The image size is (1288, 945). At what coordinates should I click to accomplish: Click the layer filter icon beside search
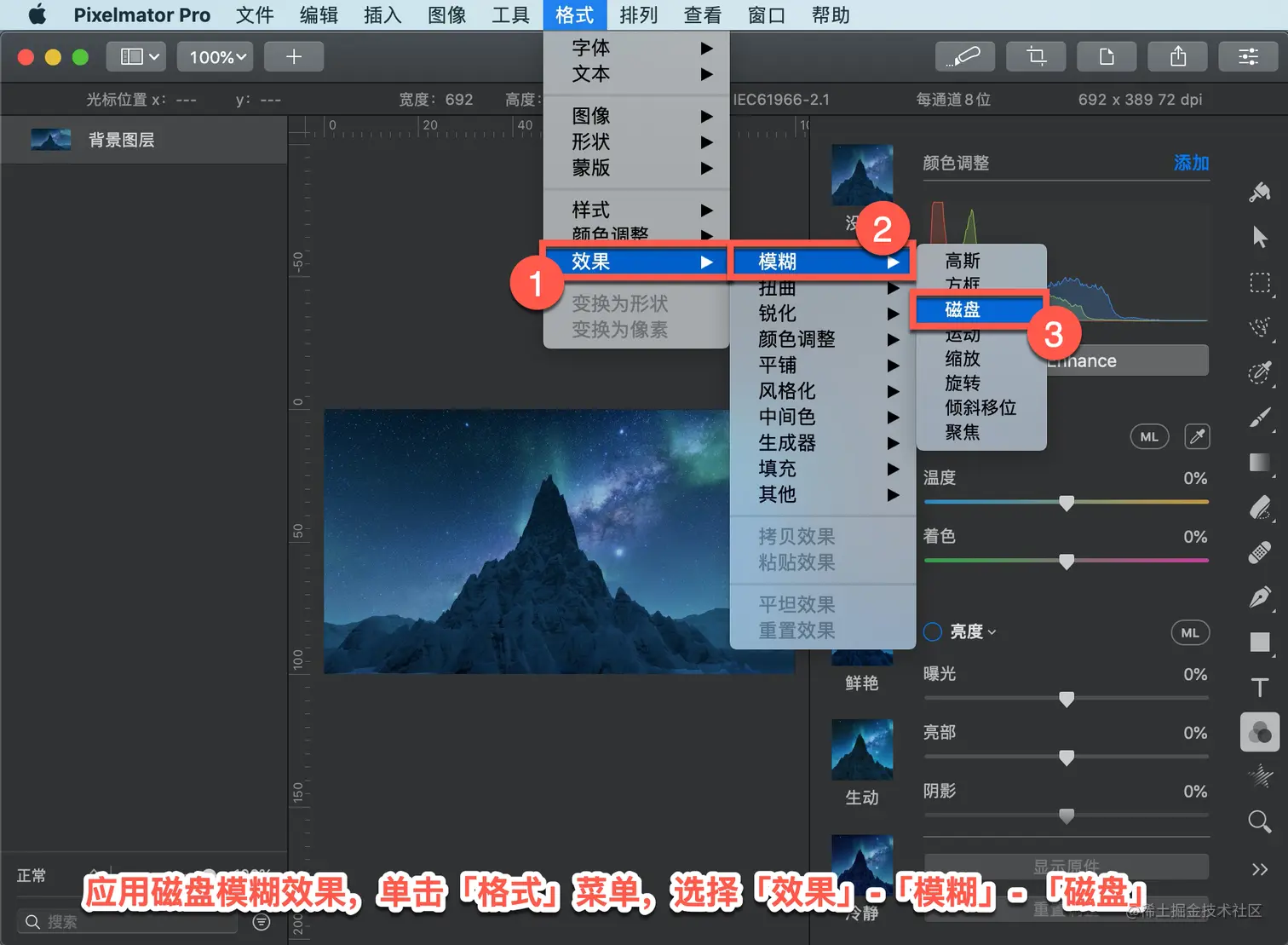[262, 922]
